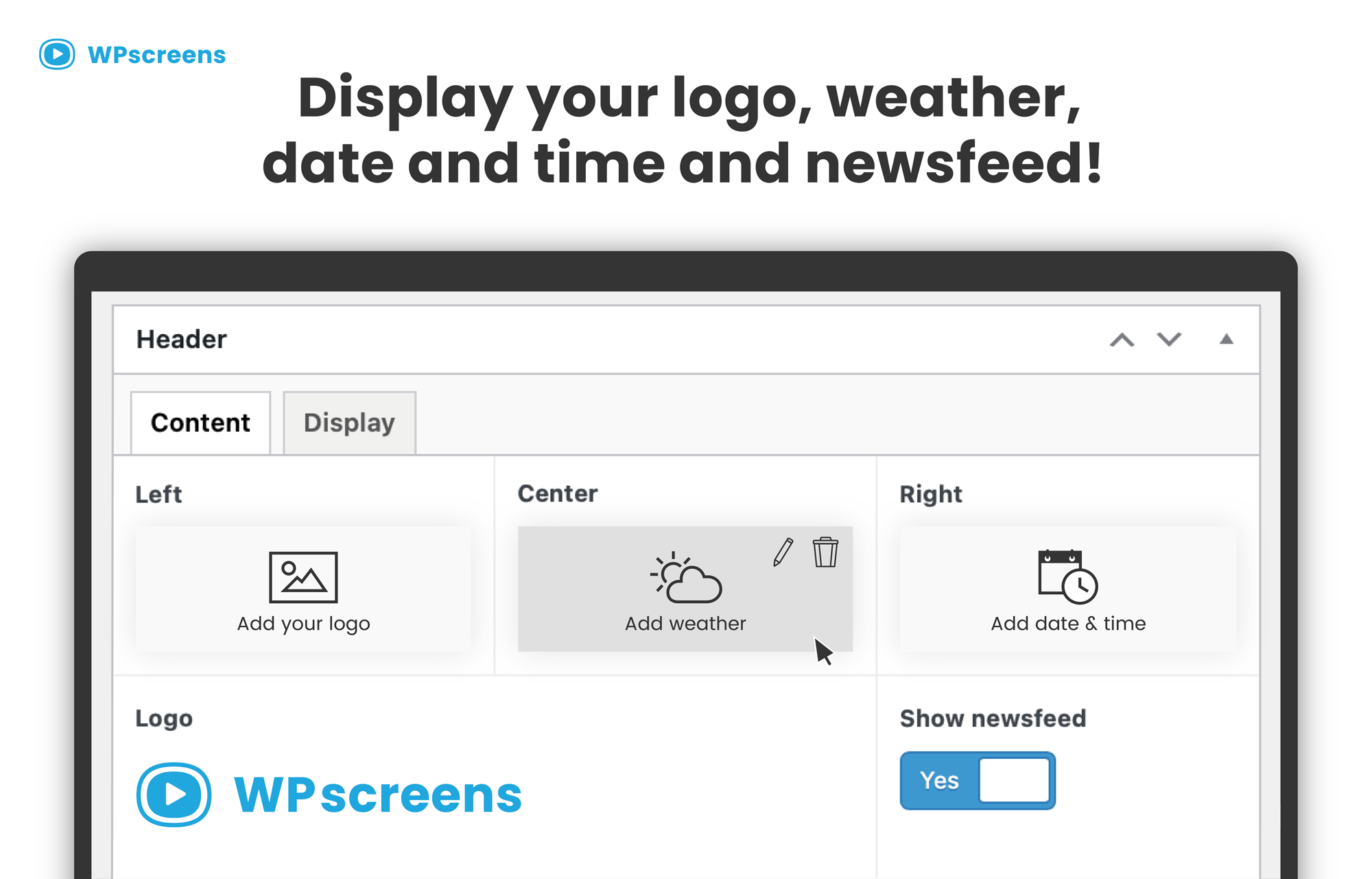The image size is (1372, 879).
Task: Move the Header block down using the chevron
Action: (1169, 339)
